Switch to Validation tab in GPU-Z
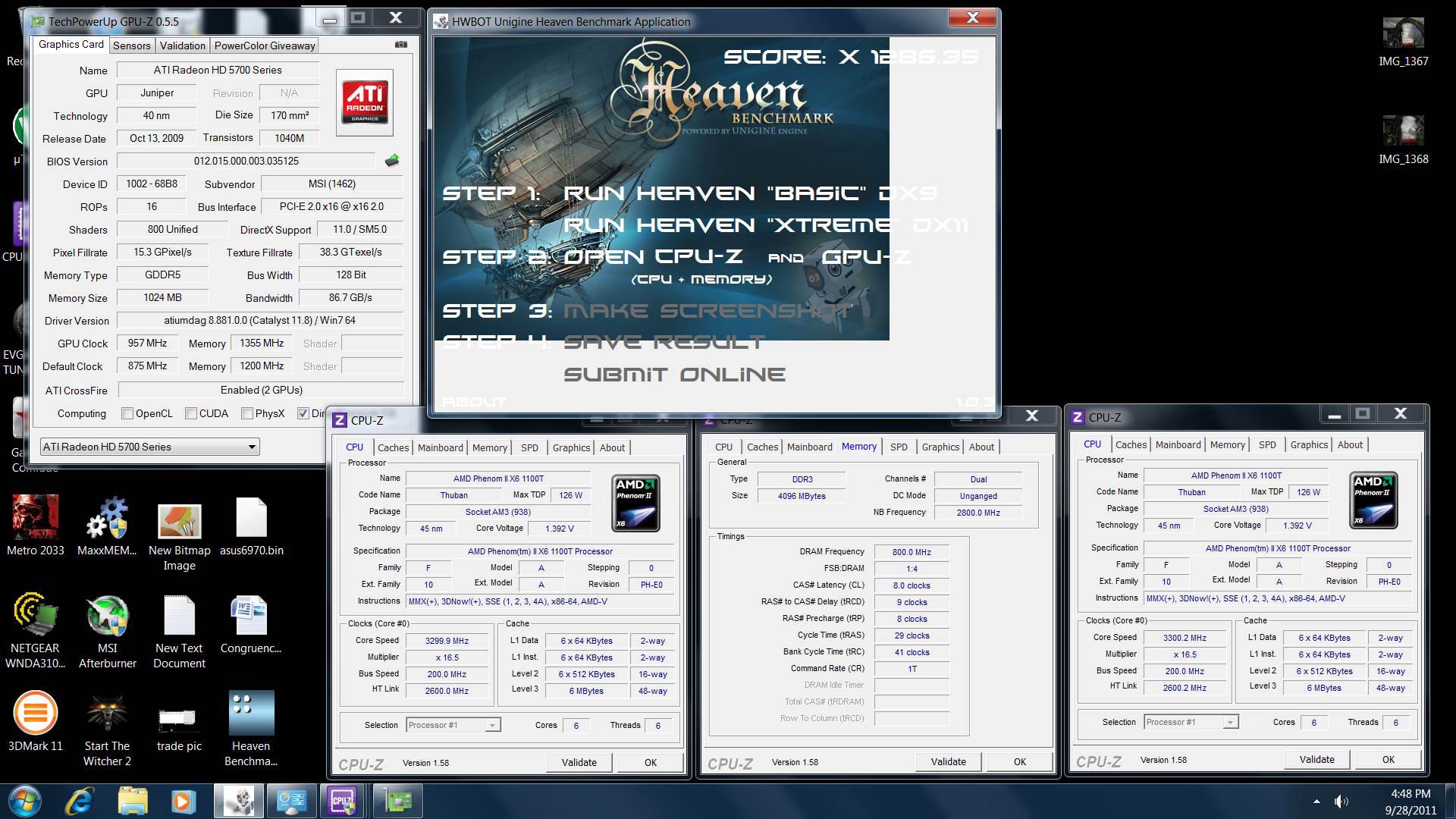 183,45
